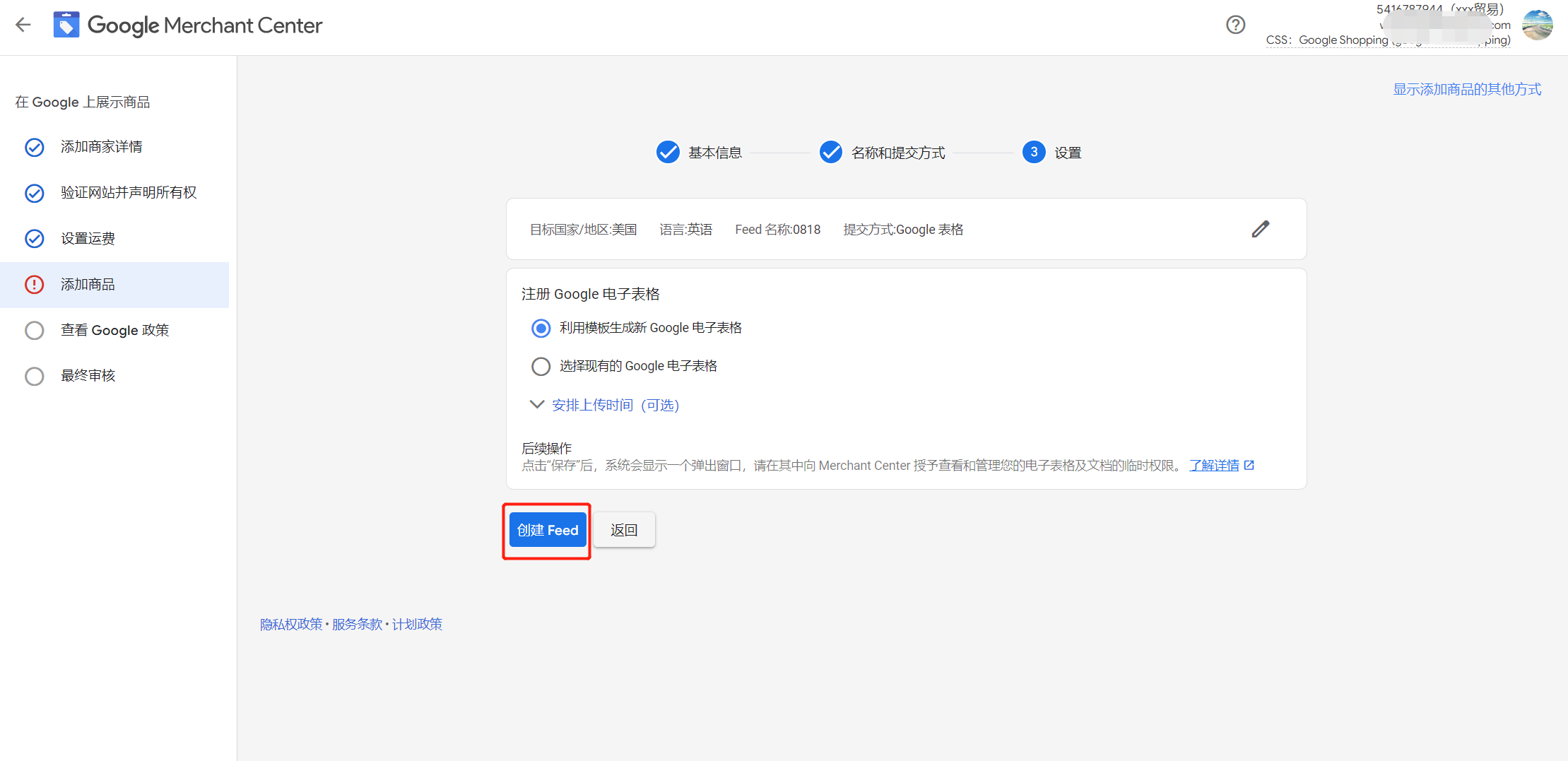Click the 基本信息 step checkmark
The width and height of the screenshot is (1568, 761).
[668, 152]
